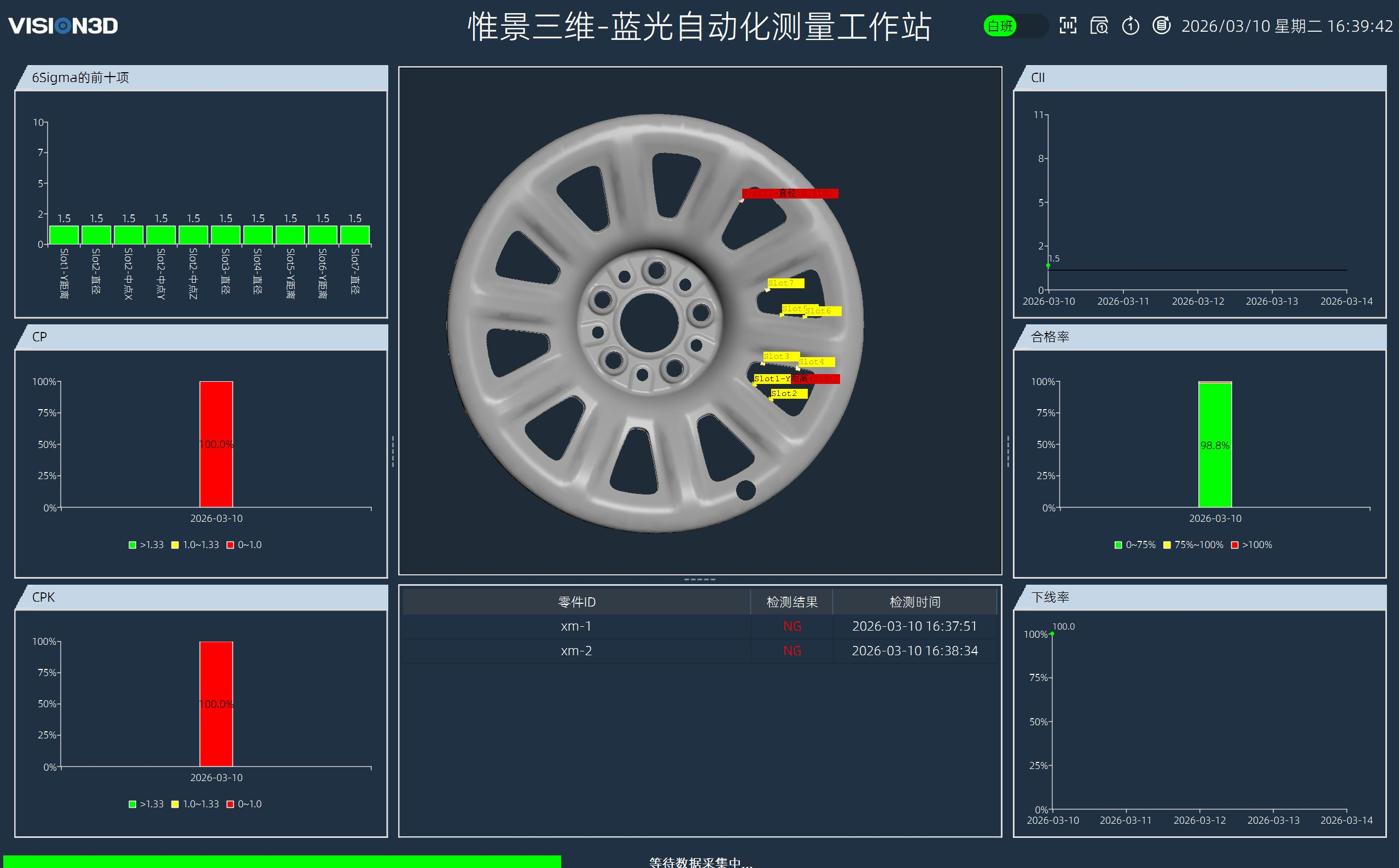
Task: Click the barcode scan icon
Action: tap(1068, 25)
